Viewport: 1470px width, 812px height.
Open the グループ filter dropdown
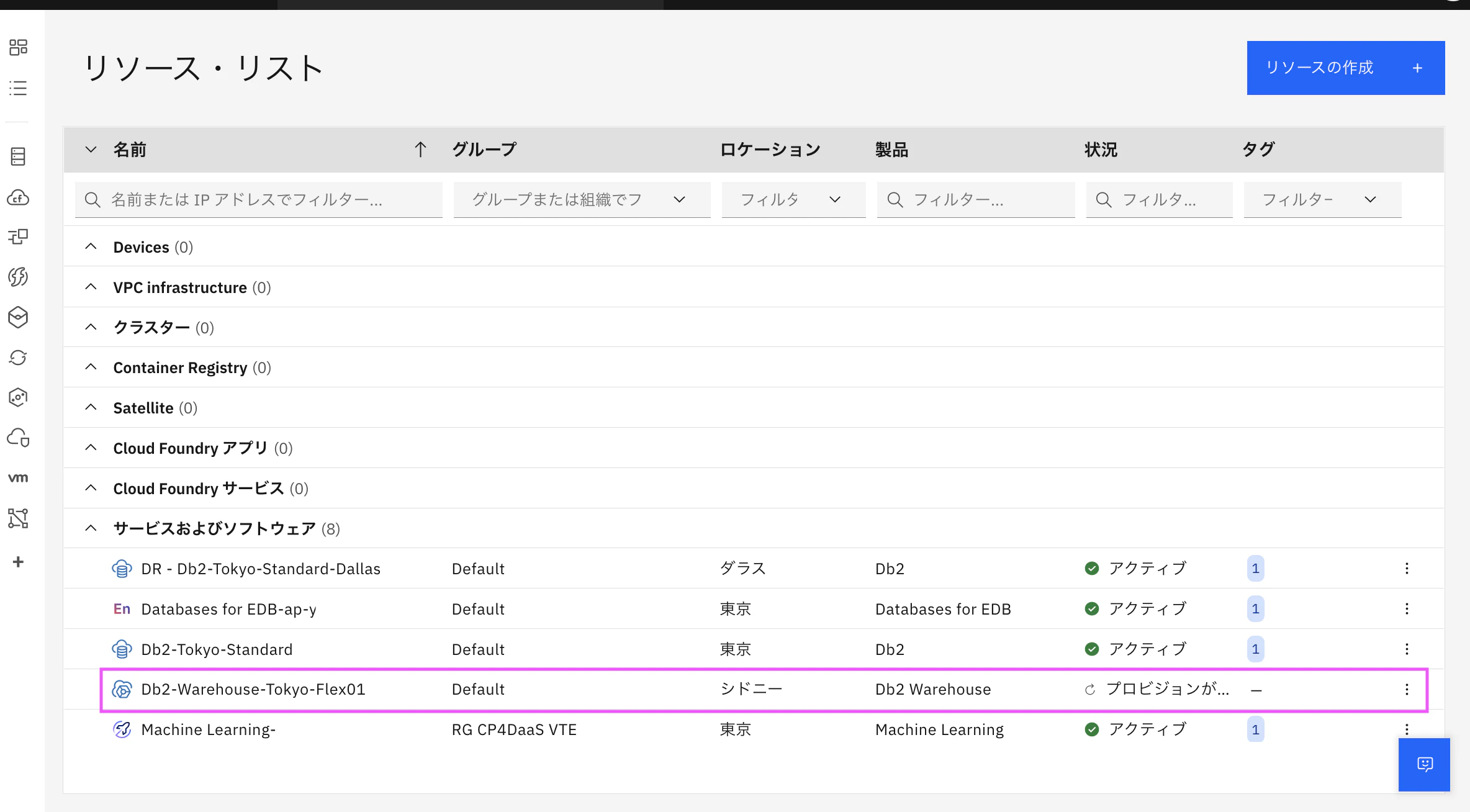click(582, 200)
